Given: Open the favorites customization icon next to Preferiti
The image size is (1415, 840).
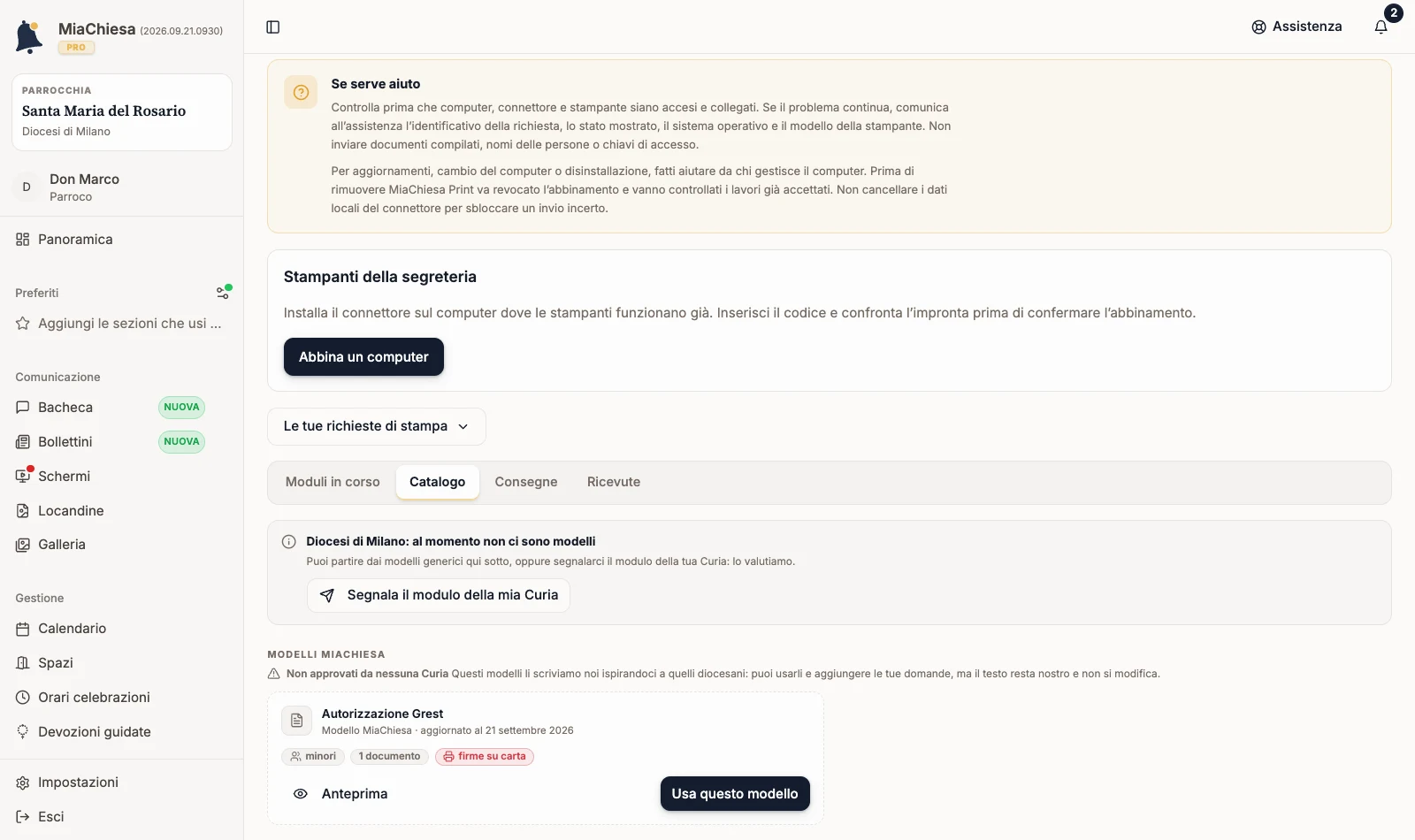Looking at the screenshot, I should [x=224, y=292].
